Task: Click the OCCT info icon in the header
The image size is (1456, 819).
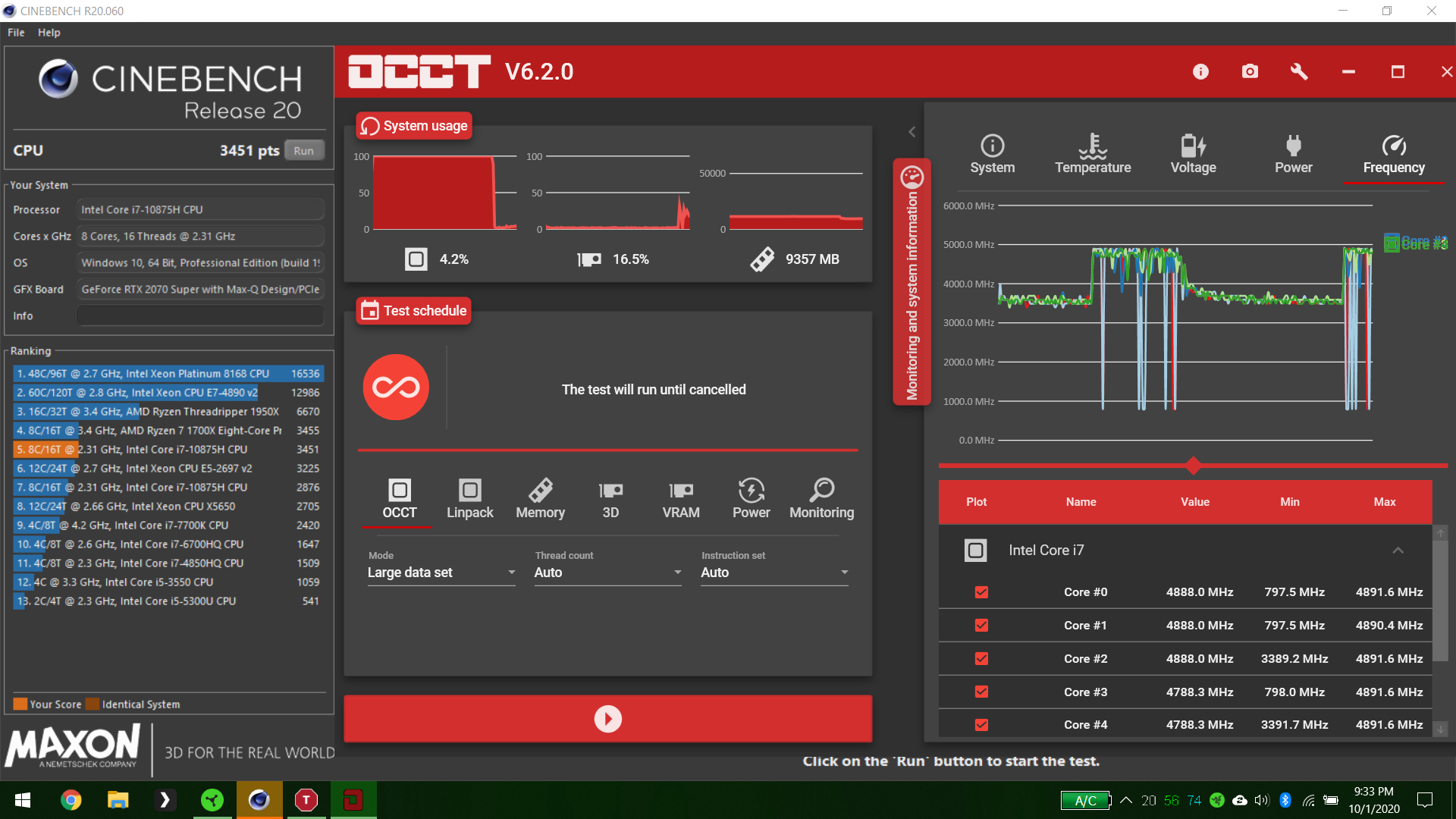Action: tap(1200, 71)
